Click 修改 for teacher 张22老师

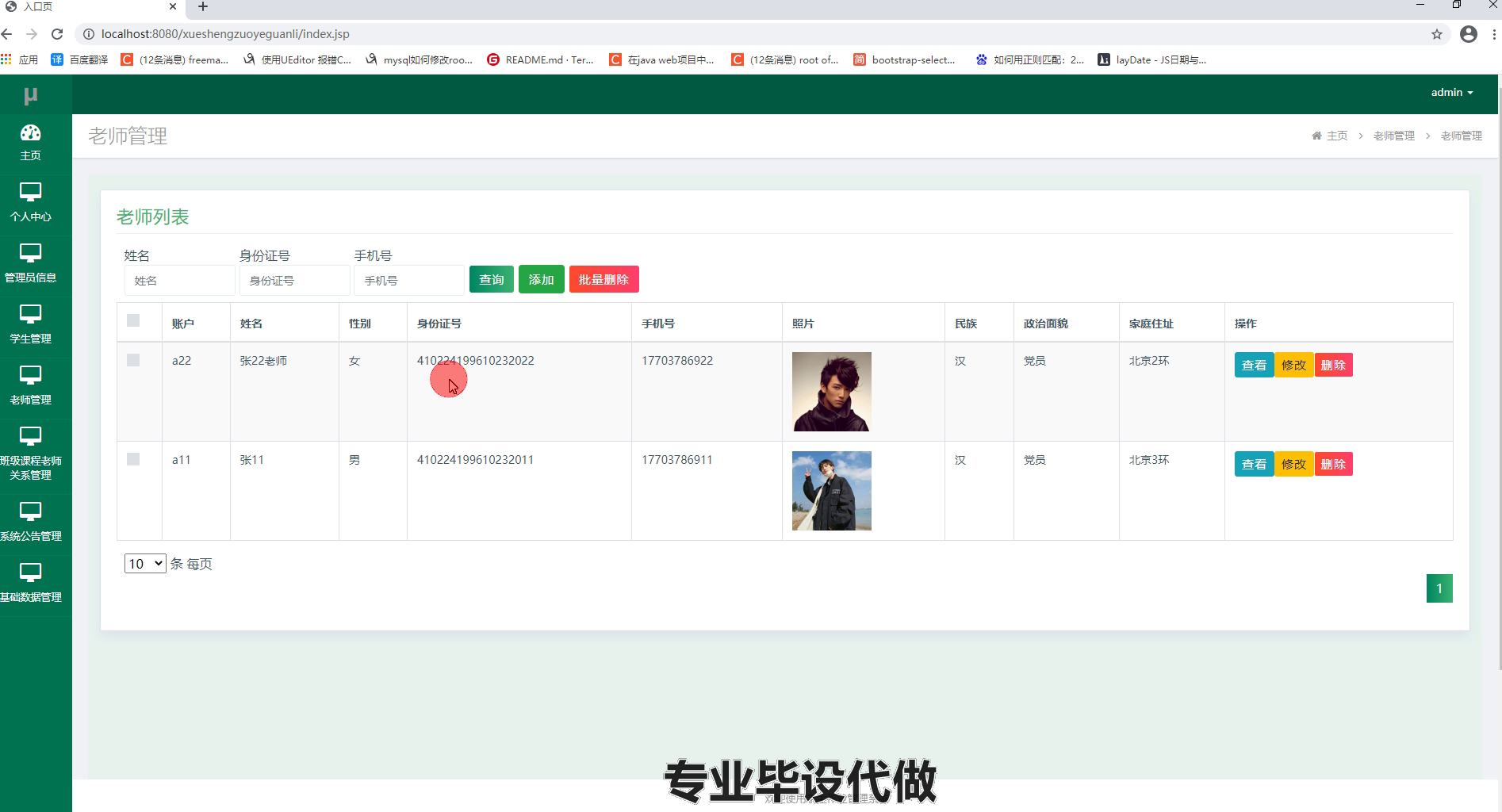[x=1294, y=365]
